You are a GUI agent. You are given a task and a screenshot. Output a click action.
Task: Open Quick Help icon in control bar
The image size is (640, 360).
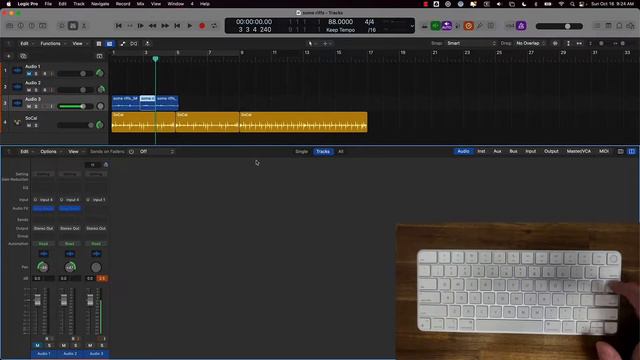tap(31, 26)
